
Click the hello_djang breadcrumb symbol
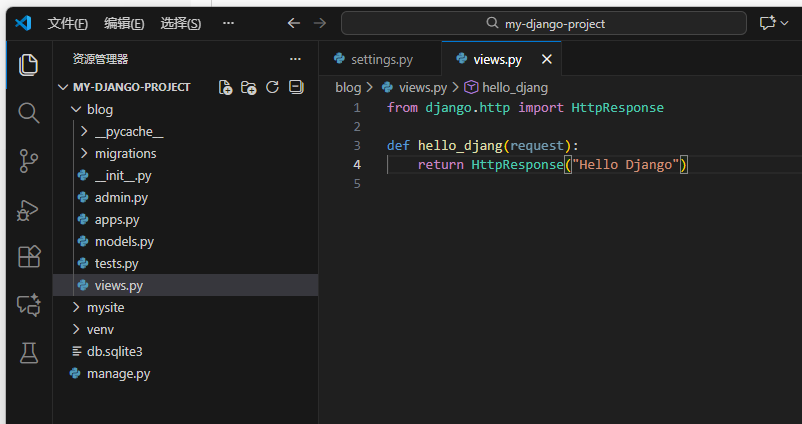click(x=515, y=87)
